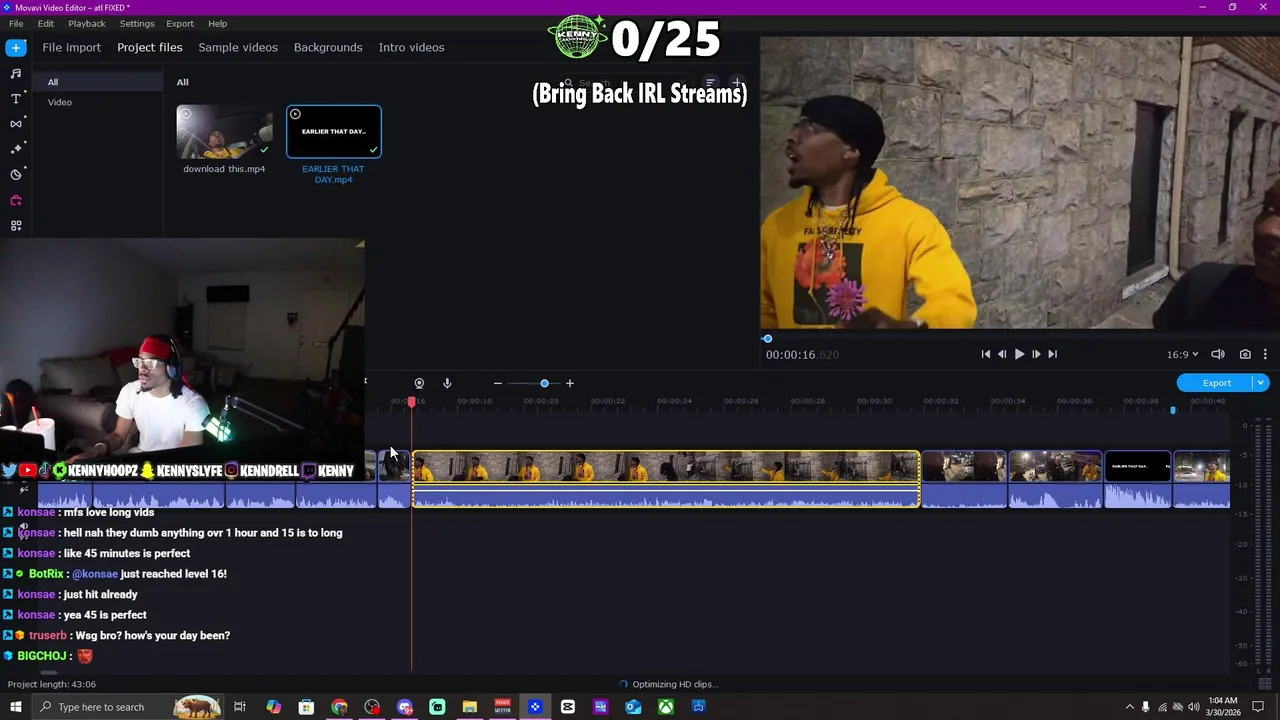Zoom in timeline with plus icon
This screenshot has height=720, width=1280.
570,383
